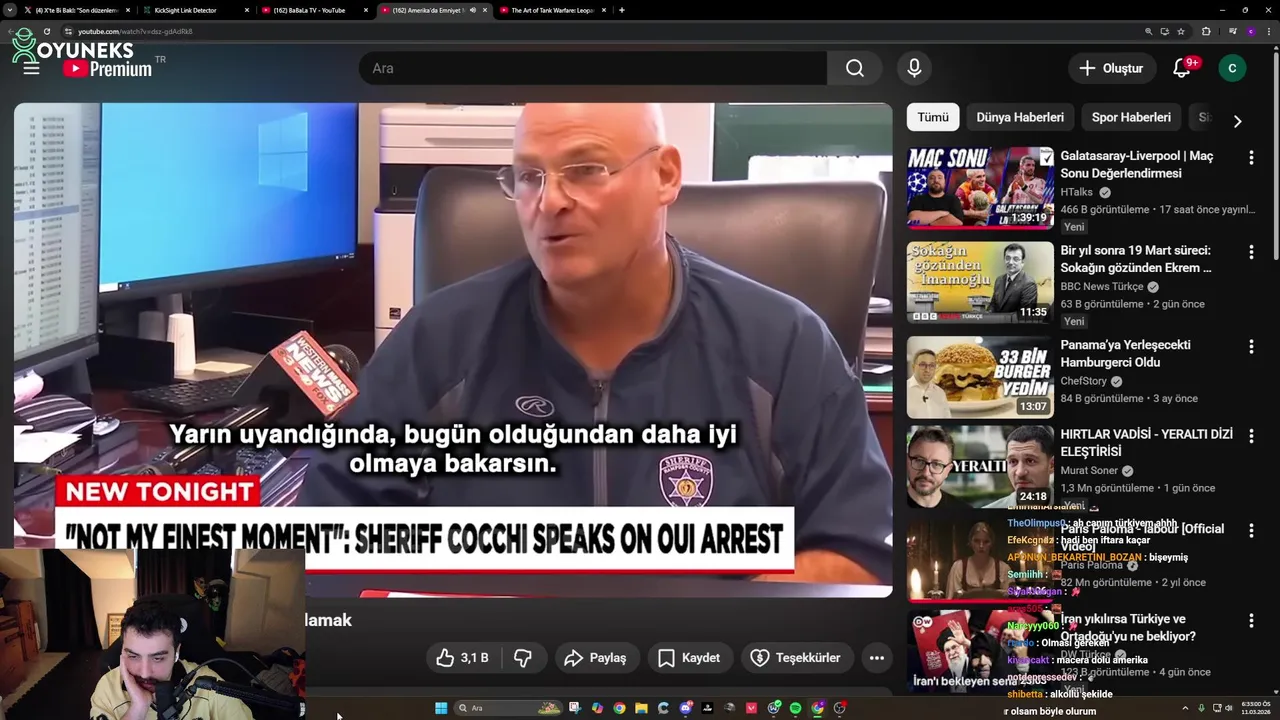
Task: Open the account avatar menu
Action: 1232,68
